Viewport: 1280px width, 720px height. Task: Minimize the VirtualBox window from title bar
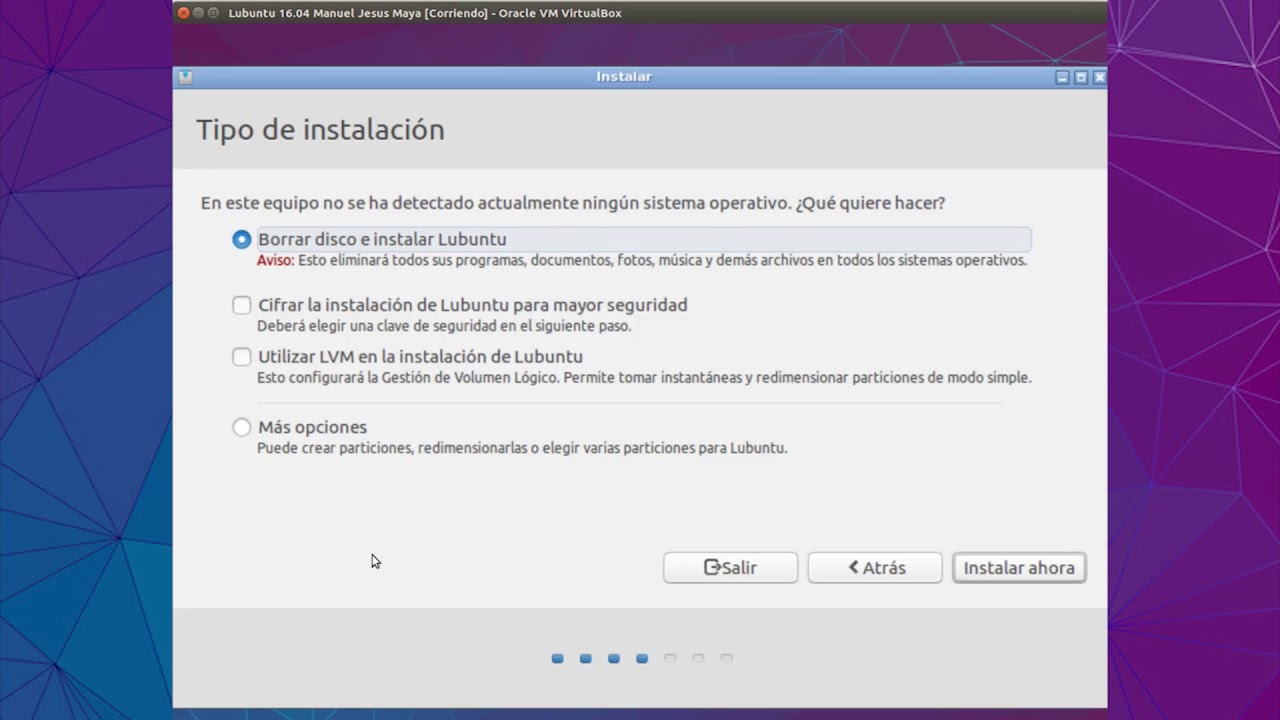tap(198, 13)
